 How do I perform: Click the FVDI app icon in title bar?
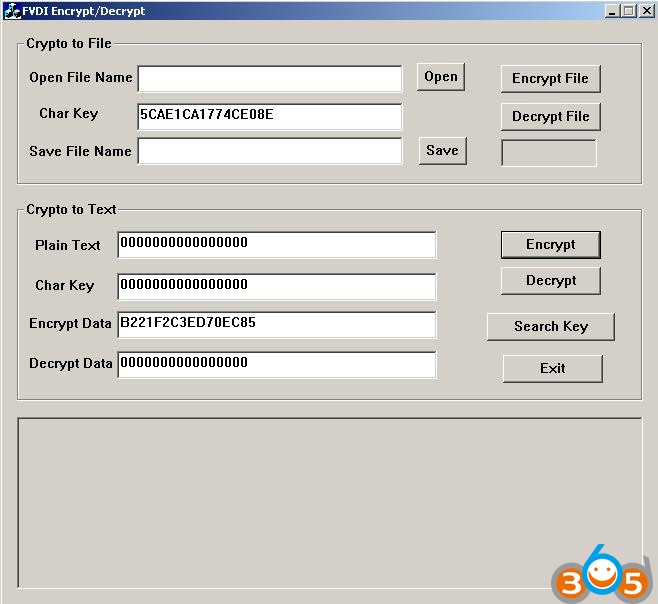tap(12, 11)
